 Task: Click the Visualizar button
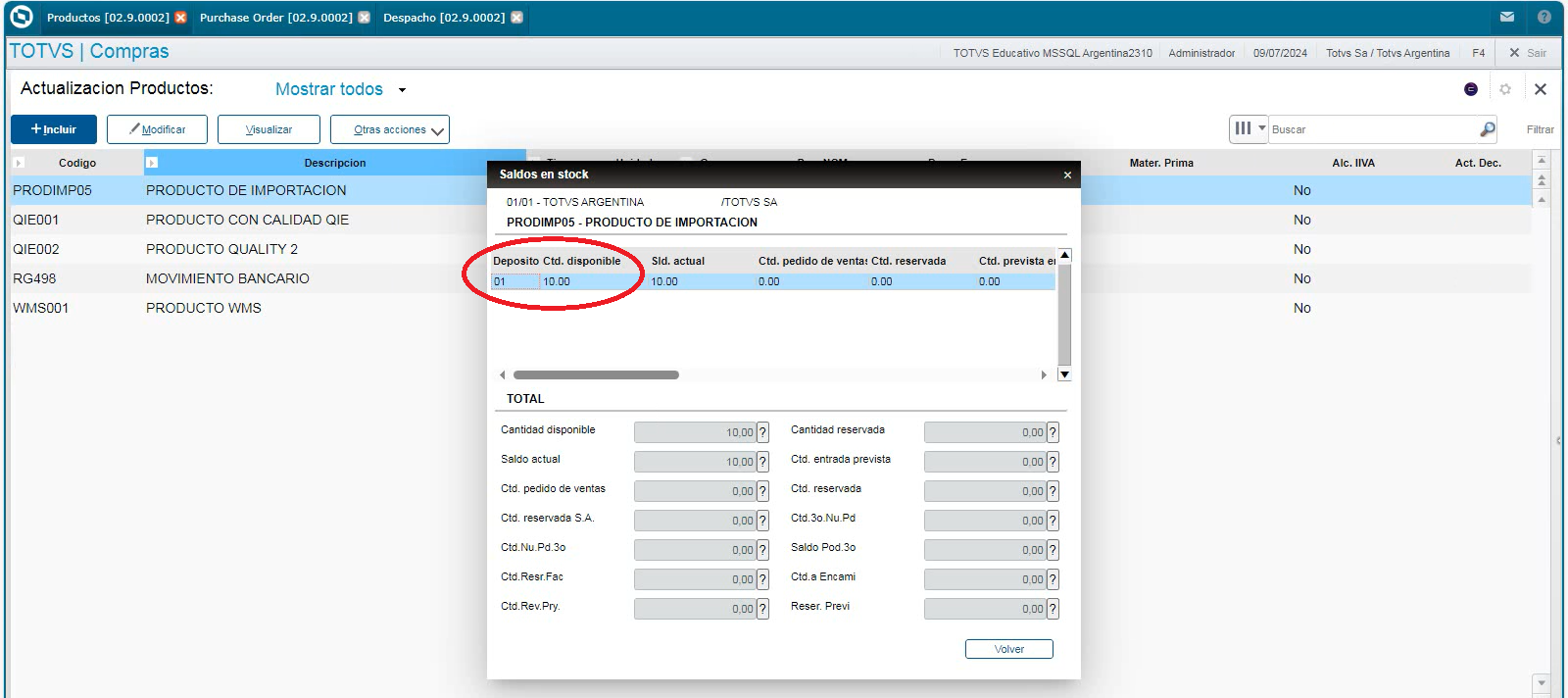269,129
